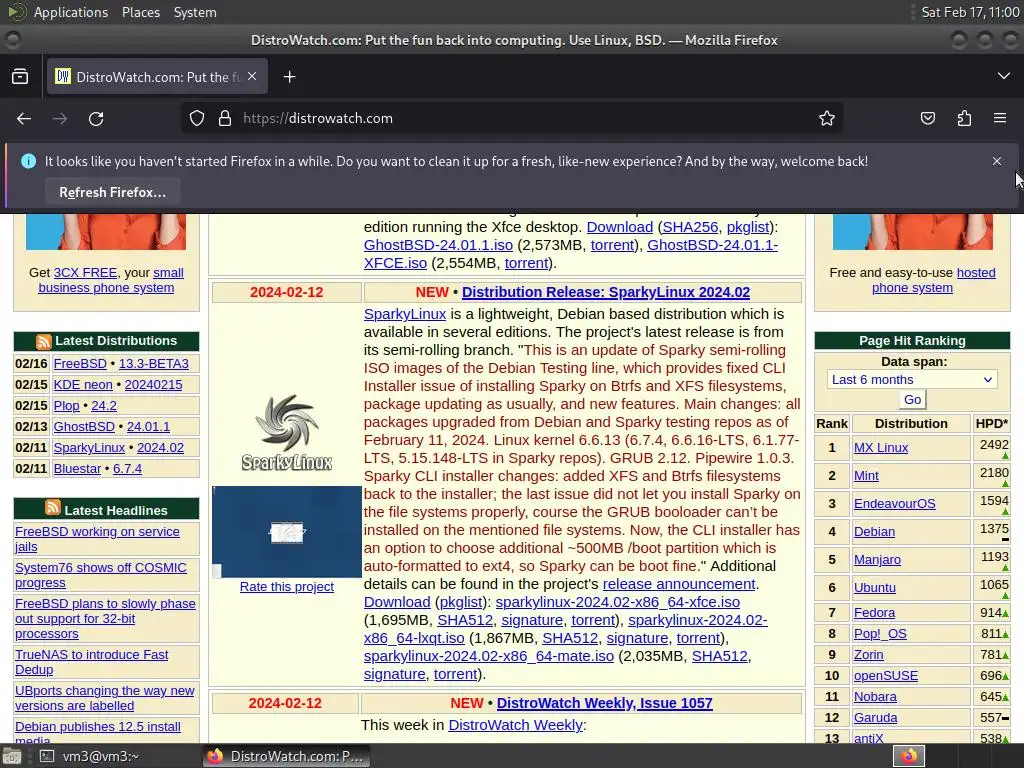
Task: Open the Manjaro ranking link
Action: coord(877,560)
